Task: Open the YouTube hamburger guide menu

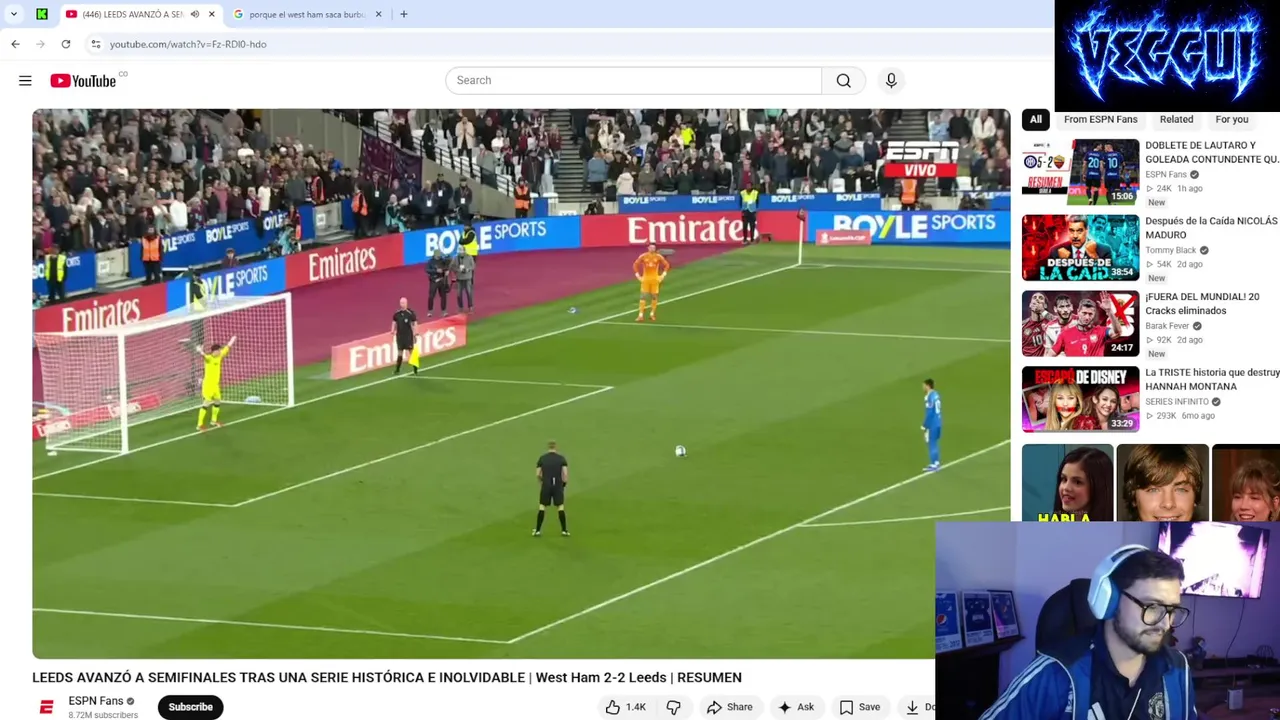Action: click(x=25, y=80)
